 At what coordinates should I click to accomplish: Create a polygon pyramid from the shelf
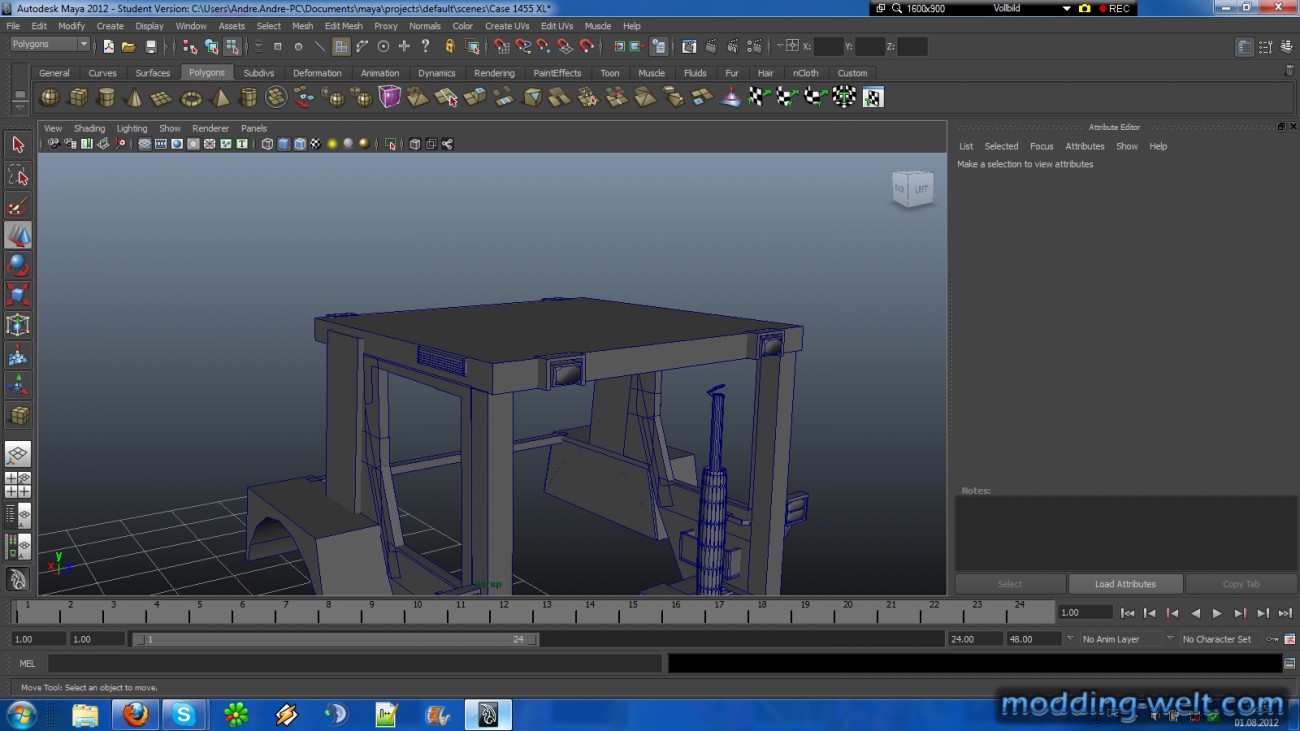click(219, 97)
